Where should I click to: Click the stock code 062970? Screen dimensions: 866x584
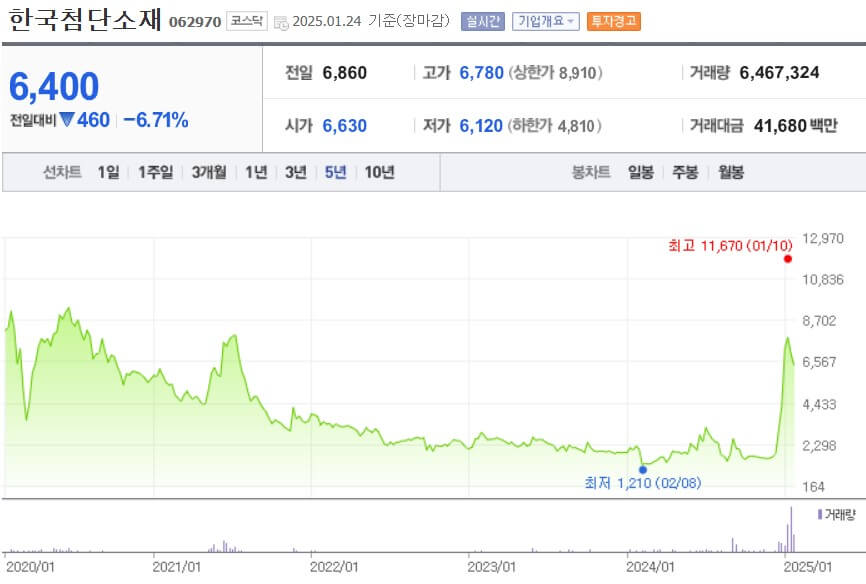(x=194, y=22)
